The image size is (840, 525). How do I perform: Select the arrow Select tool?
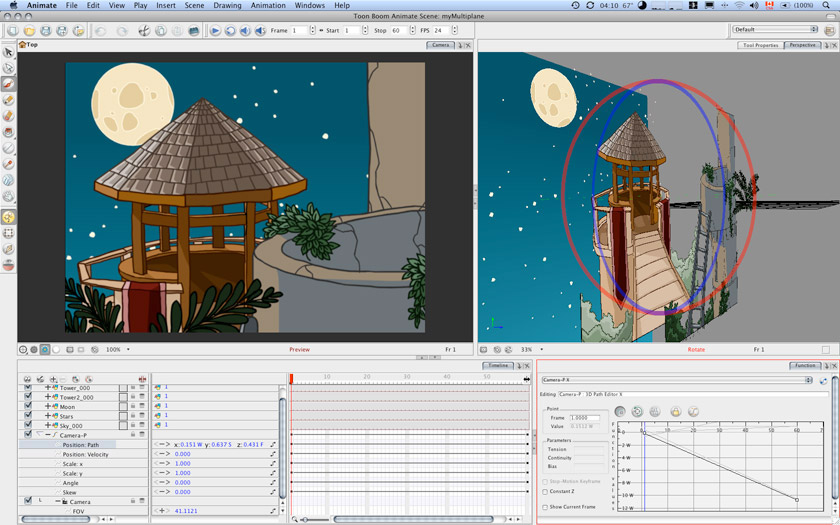9,52
